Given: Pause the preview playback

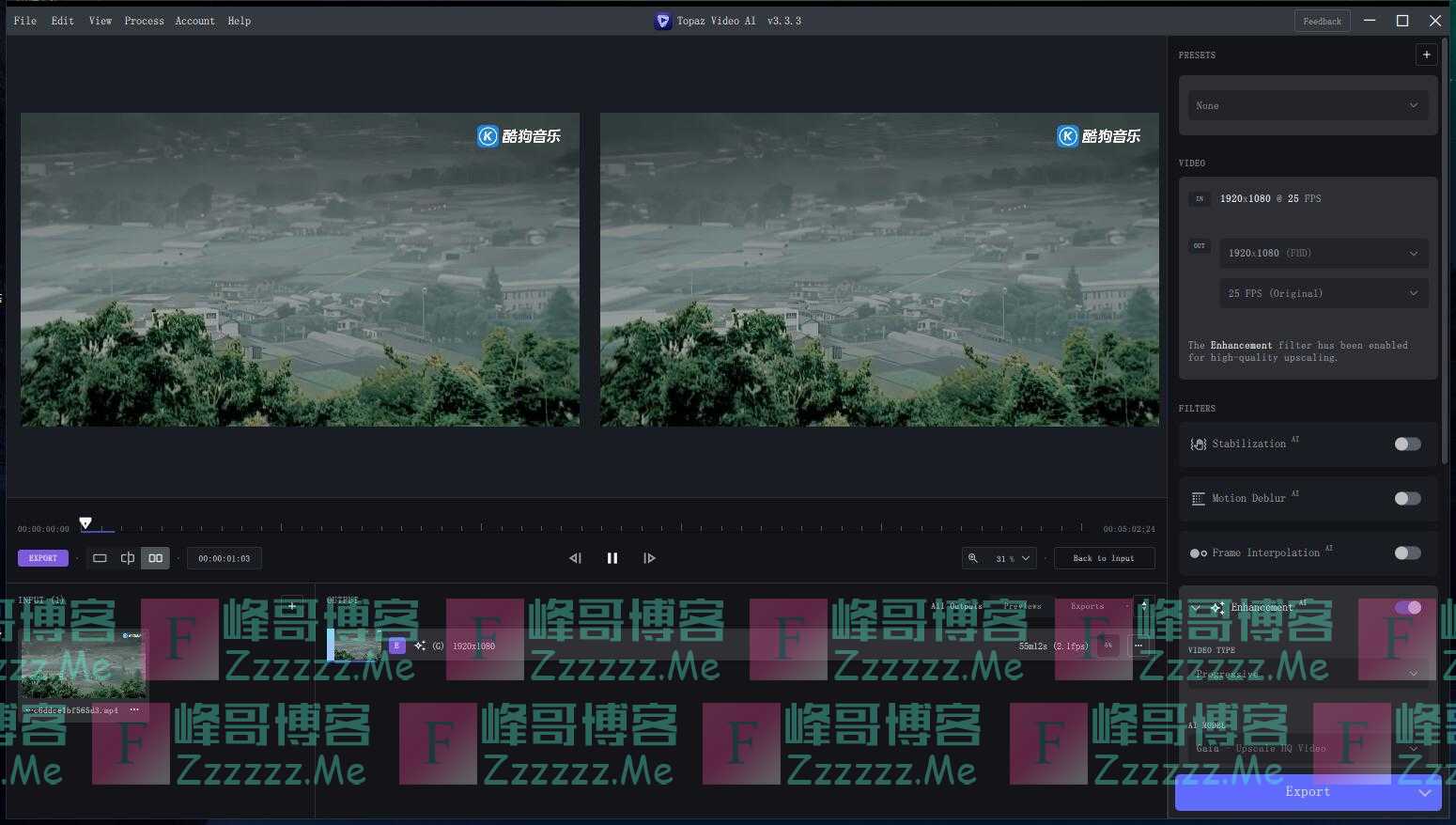Looking at the screenshot, I should [612, 558].
